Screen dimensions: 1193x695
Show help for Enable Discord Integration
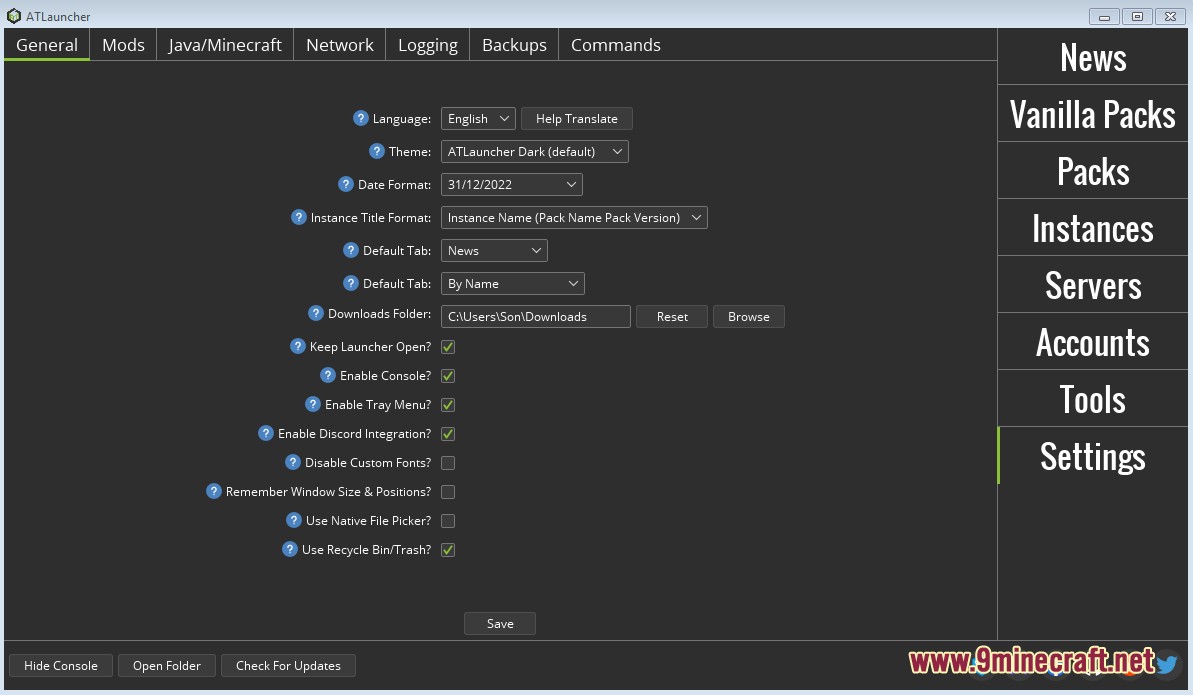266,433
